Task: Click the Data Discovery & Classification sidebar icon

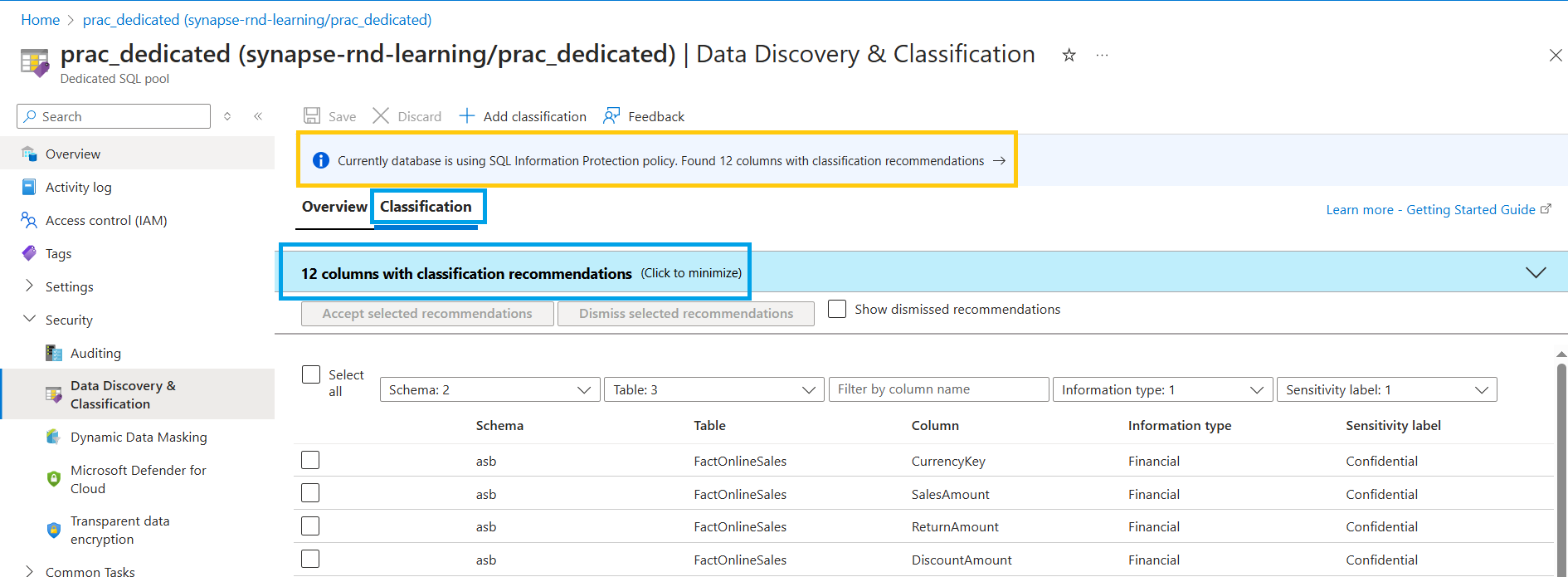Action: click(54, 394)
